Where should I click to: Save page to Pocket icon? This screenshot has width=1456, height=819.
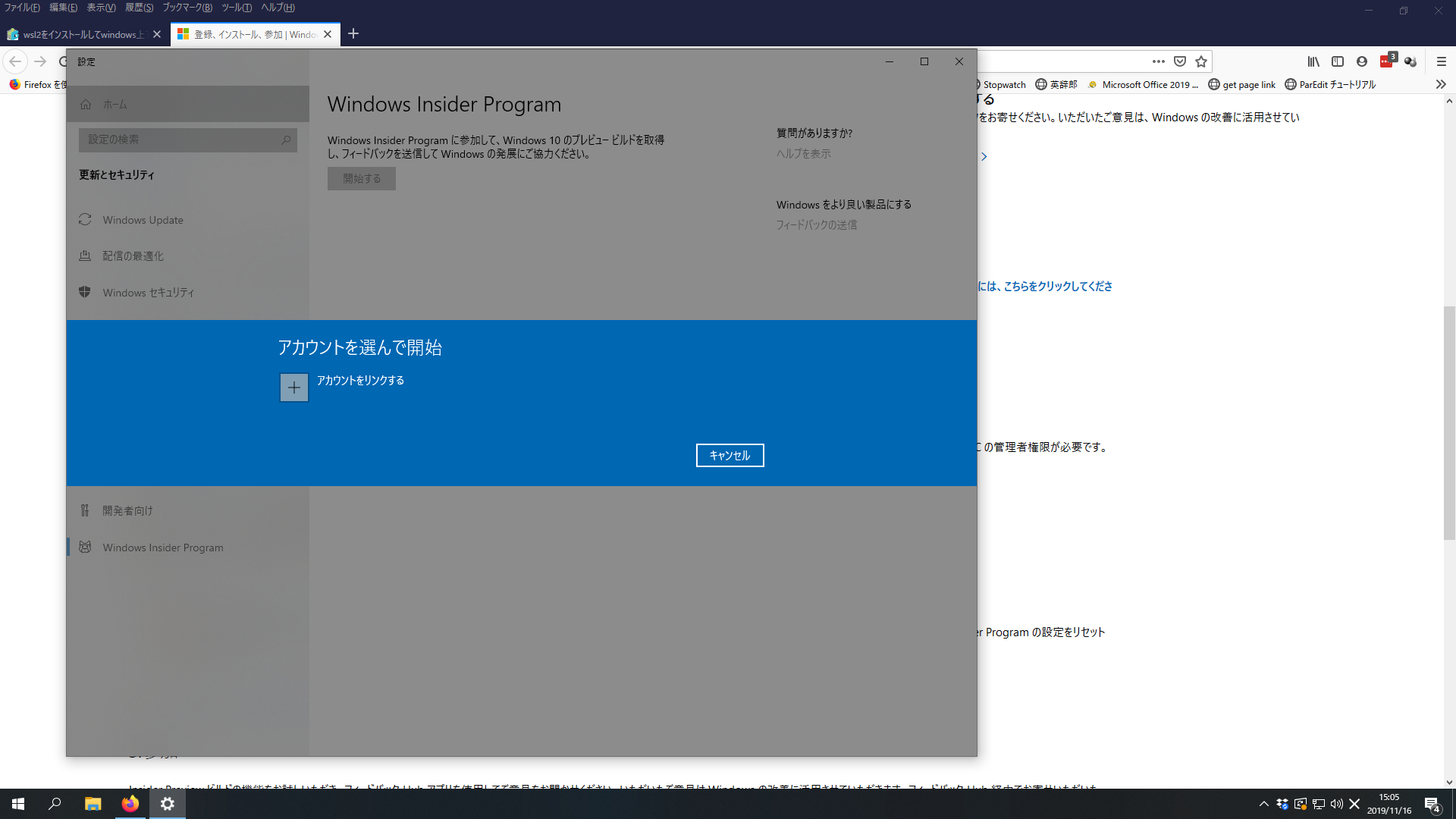pyautogui.click(x=1180, y=61)
